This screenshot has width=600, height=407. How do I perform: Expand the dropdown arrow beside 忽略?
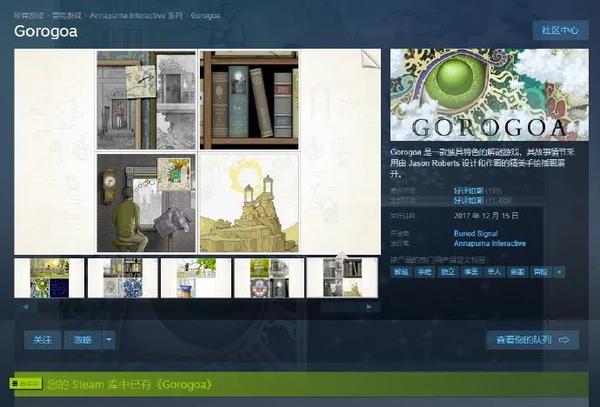[x=109, y=340]
